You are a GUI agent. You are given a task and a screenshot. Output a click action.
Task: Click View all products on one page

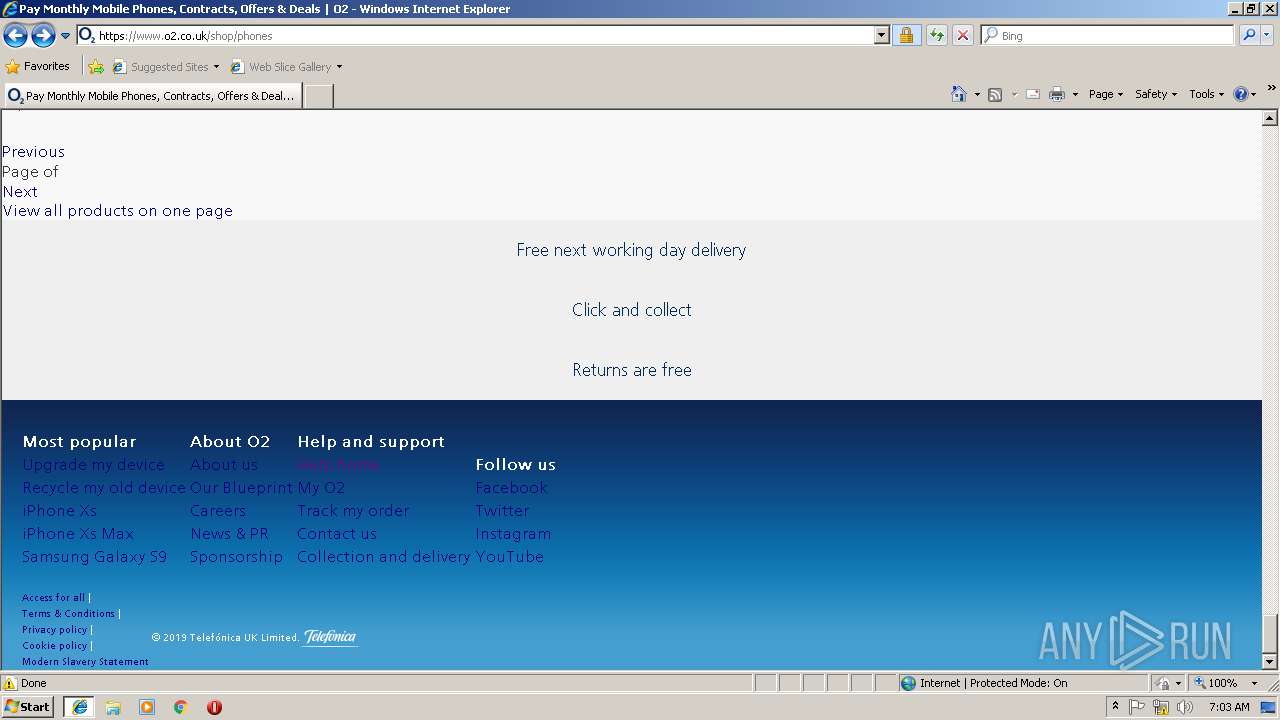pyautogui.click(x=117, y=211)
